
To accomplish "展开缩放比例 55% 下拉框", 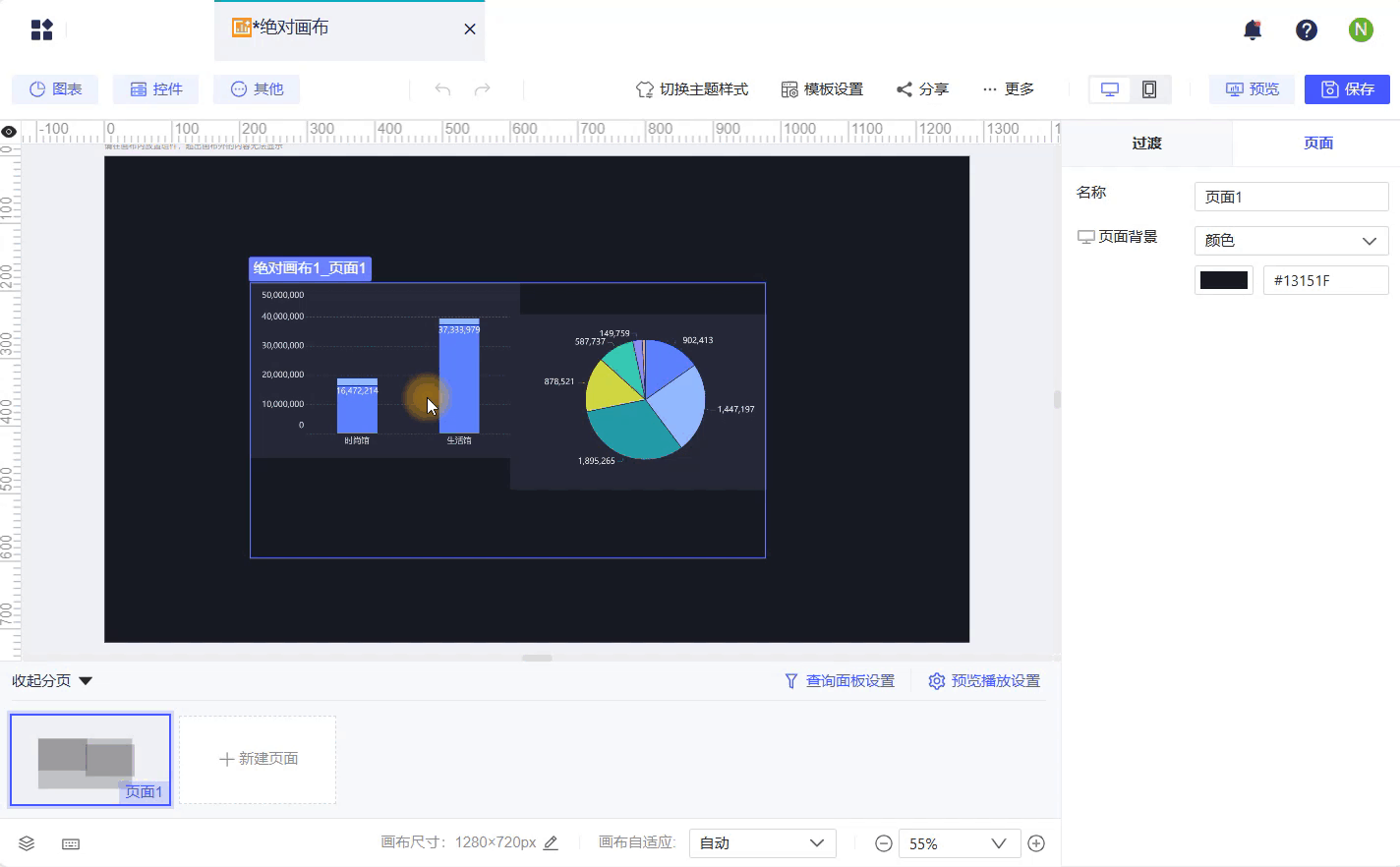I will 959,842.
